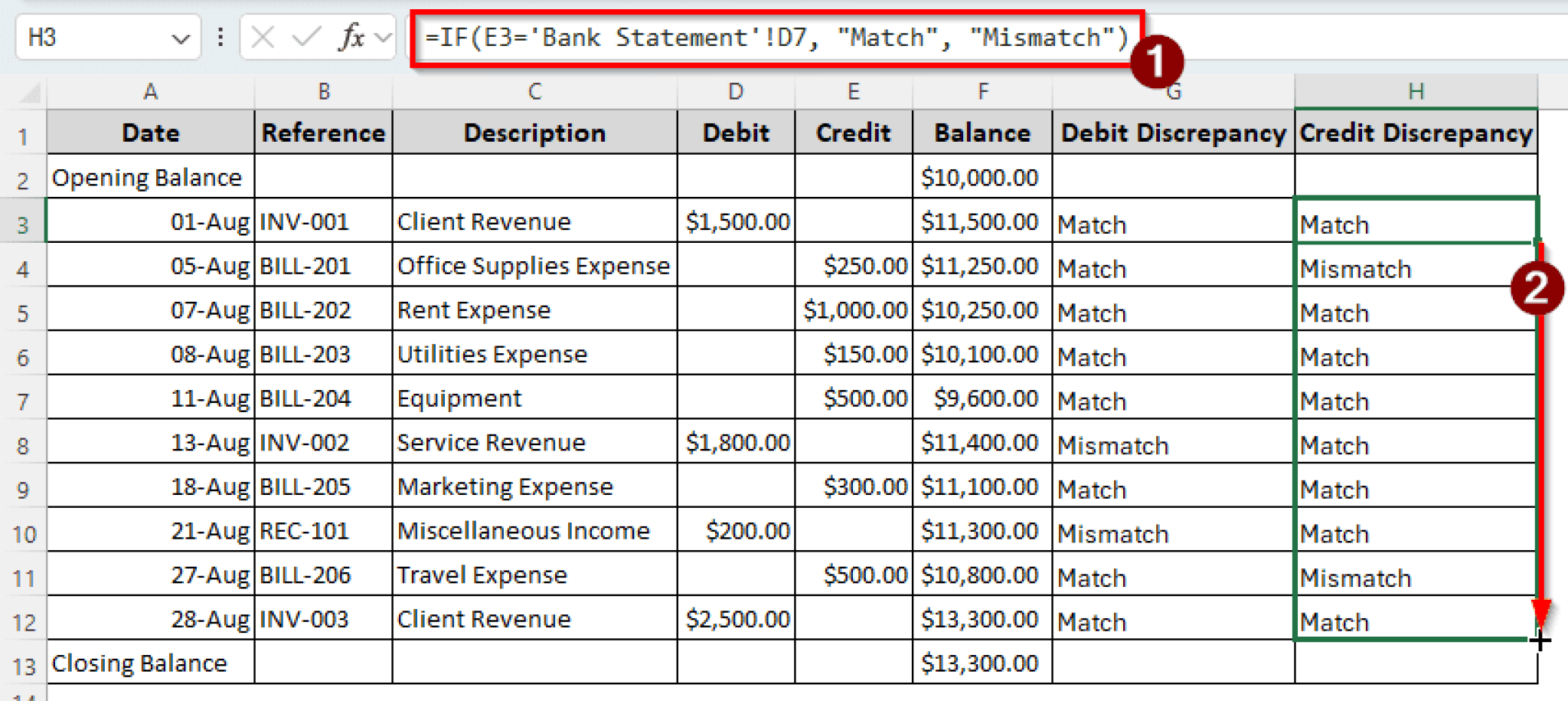This screenshot has width=1568, height=701.
Task: Select the Opening Balance cell
Action: (x=150, y=177)
